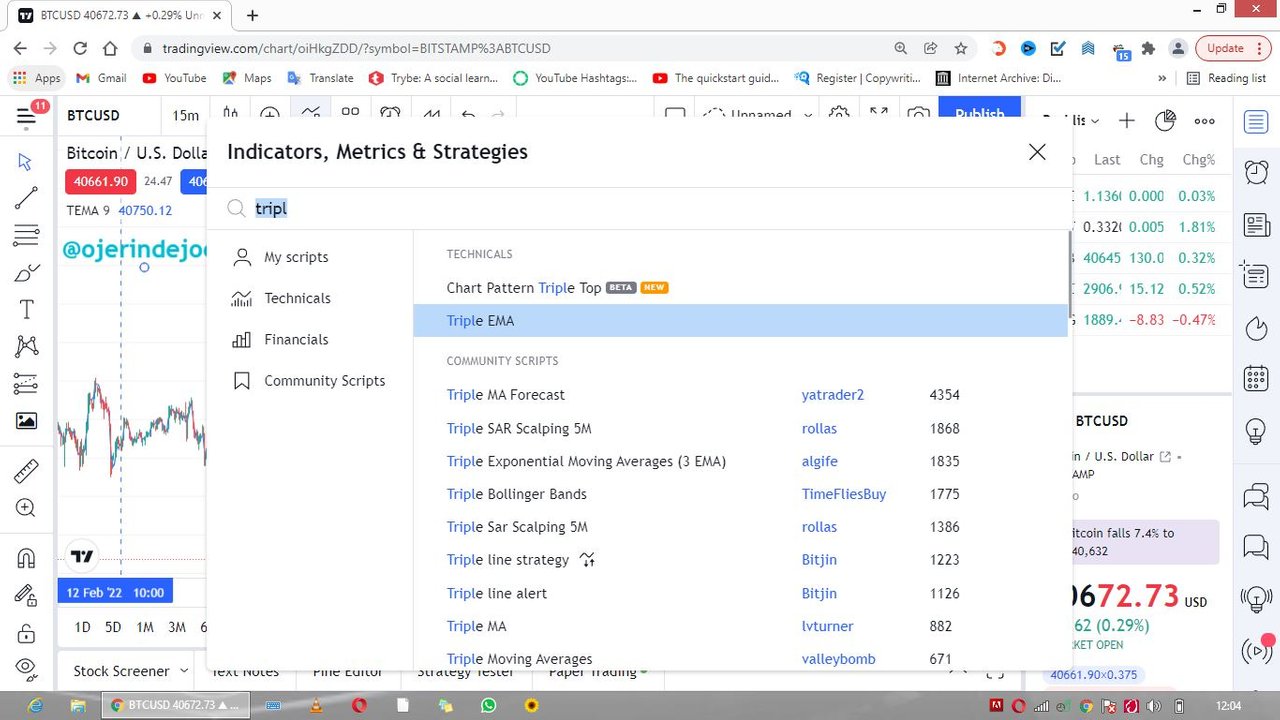This screenshot has width=1280, height=720.
Task: Open the TradingView hamburger main menu
Action: [27, 116]
